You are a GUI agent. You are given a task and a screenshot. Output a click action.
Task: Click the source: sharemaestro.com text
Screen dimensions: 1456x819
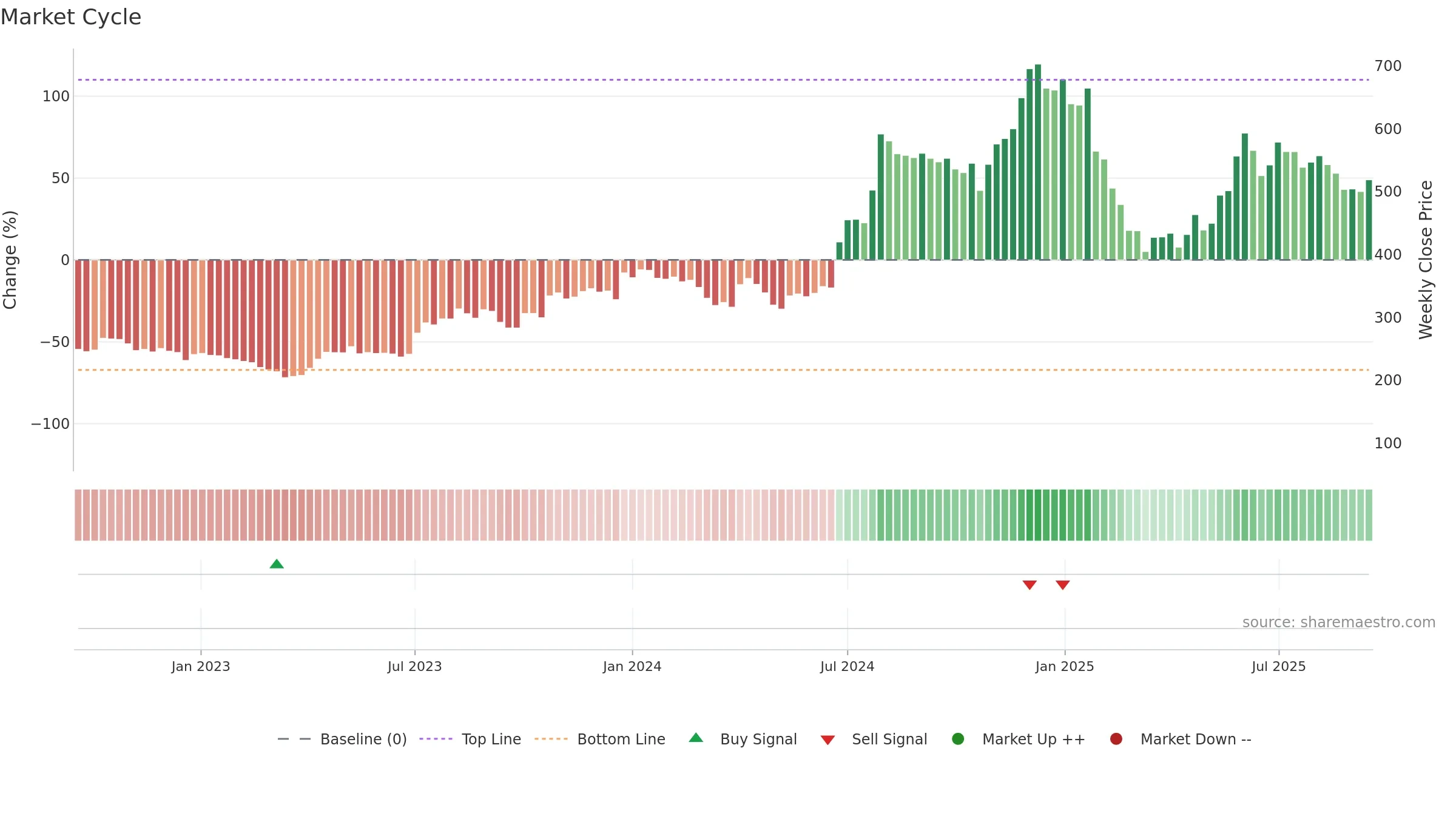click(1339, 622)
